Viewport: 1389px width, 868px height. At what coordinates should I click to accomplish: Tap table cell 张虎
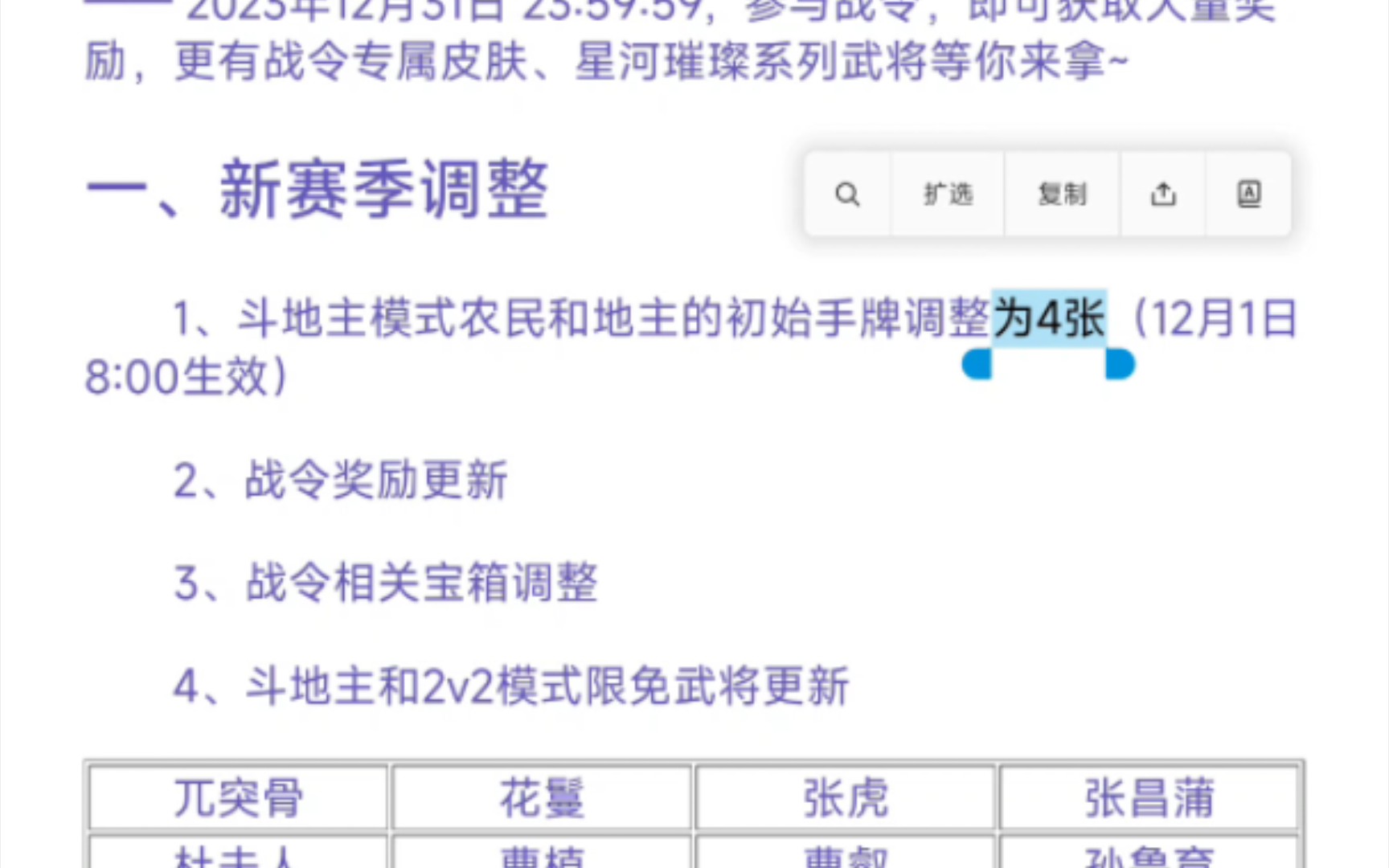[846, 798]
